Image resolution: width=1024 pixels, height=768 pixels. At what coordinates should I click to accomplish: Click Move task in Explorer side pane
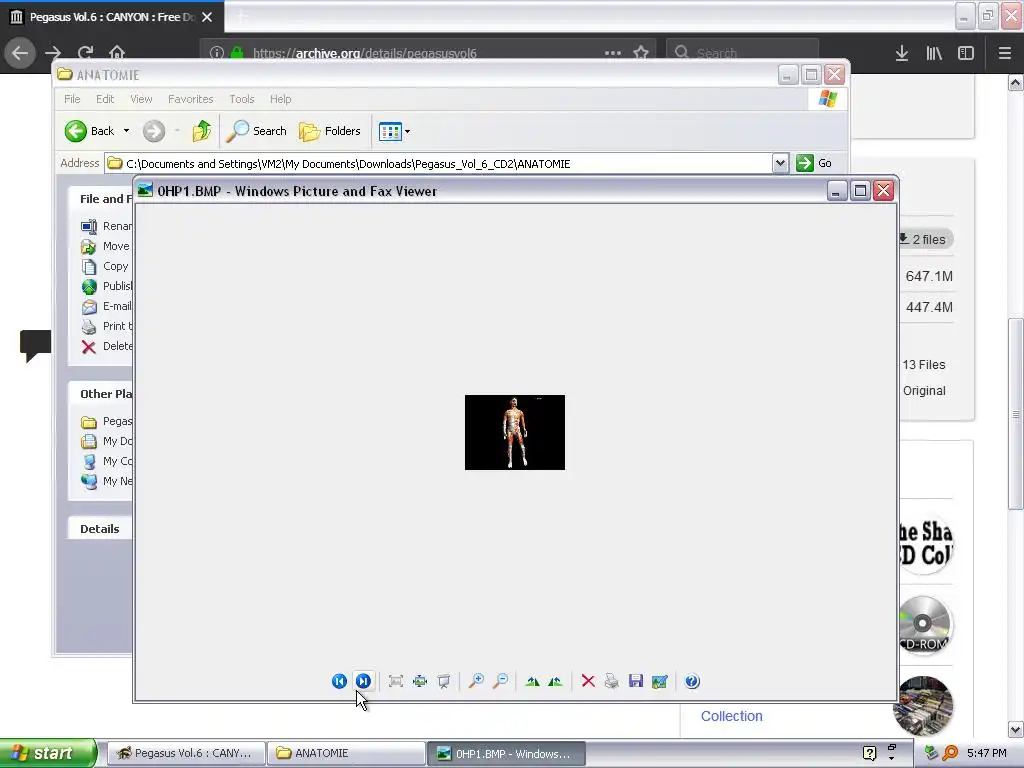pos(106,246)
